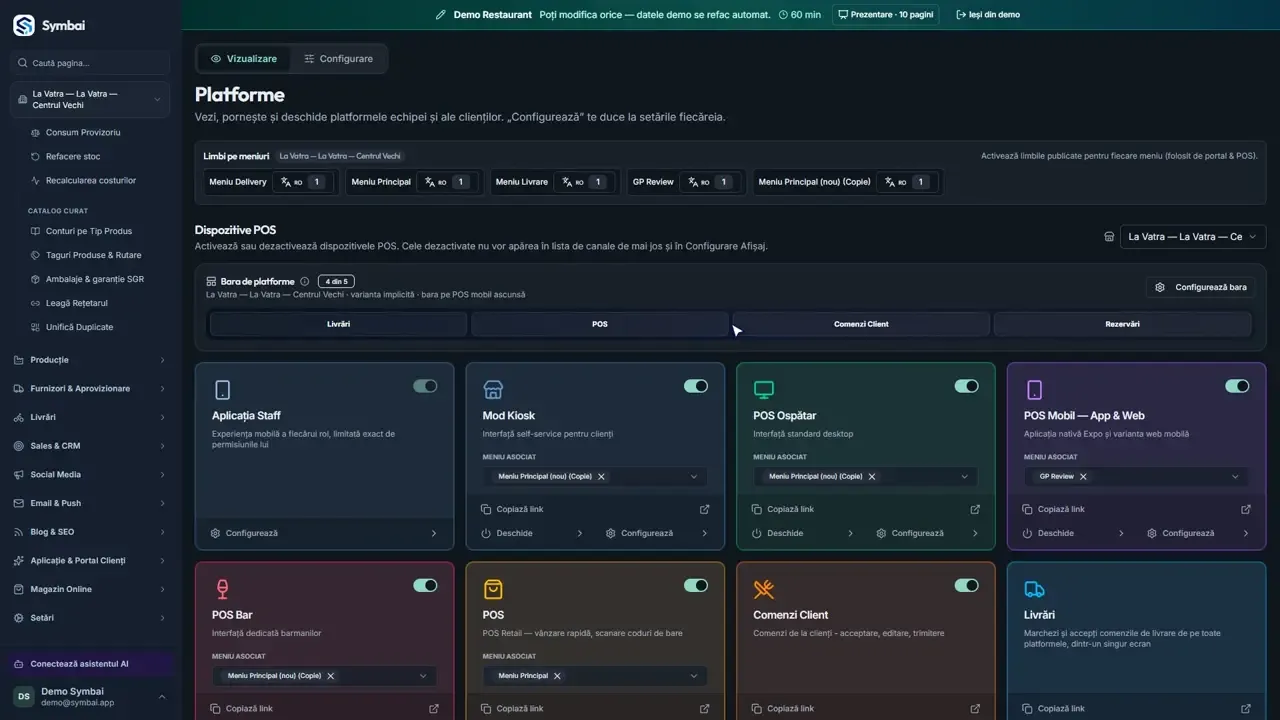The width and height of the screenshot is (1280, 720).
Task: Remove the menu tag from POS Ospătar card
Action: [x=872, y=477]
